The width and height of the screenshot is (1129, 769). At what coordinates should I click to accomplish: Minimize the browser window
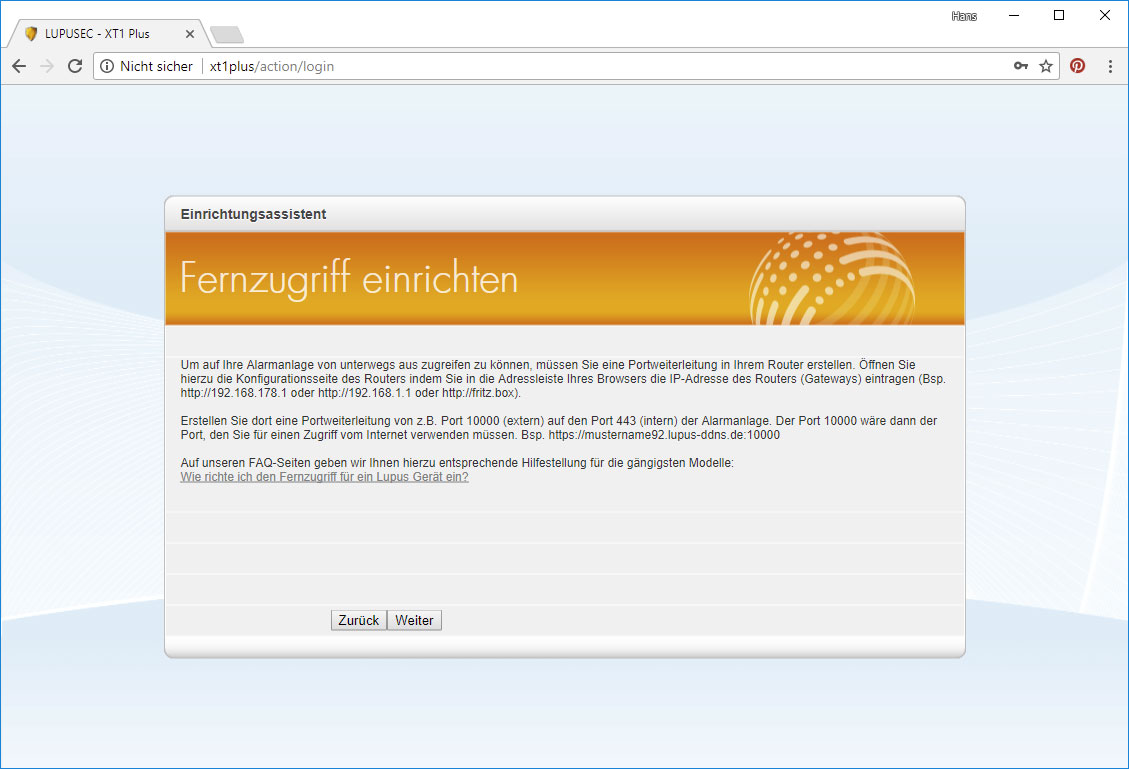1013,15
